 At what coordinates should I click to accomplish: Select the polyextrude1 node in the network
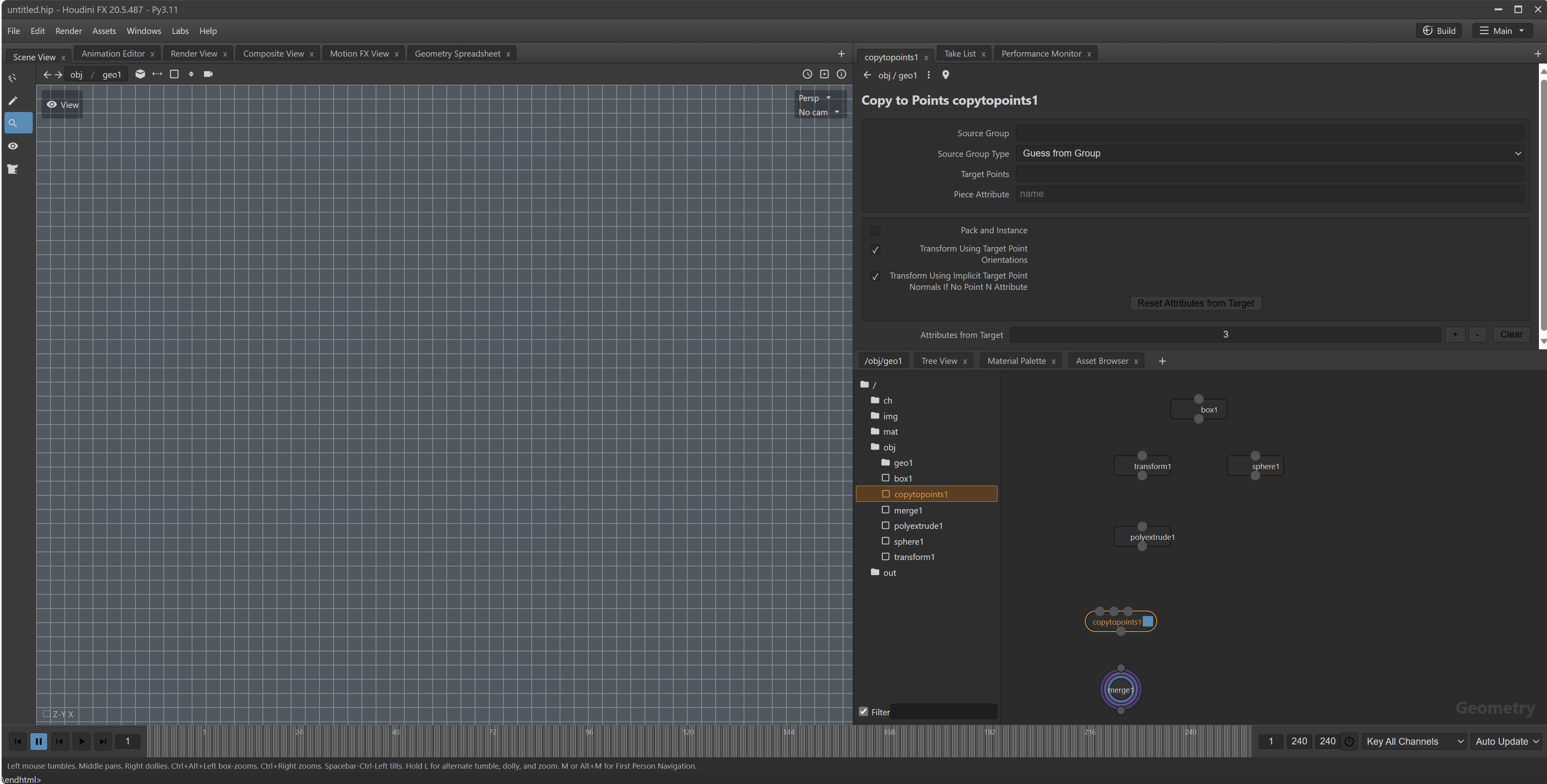pos(1142,537)
